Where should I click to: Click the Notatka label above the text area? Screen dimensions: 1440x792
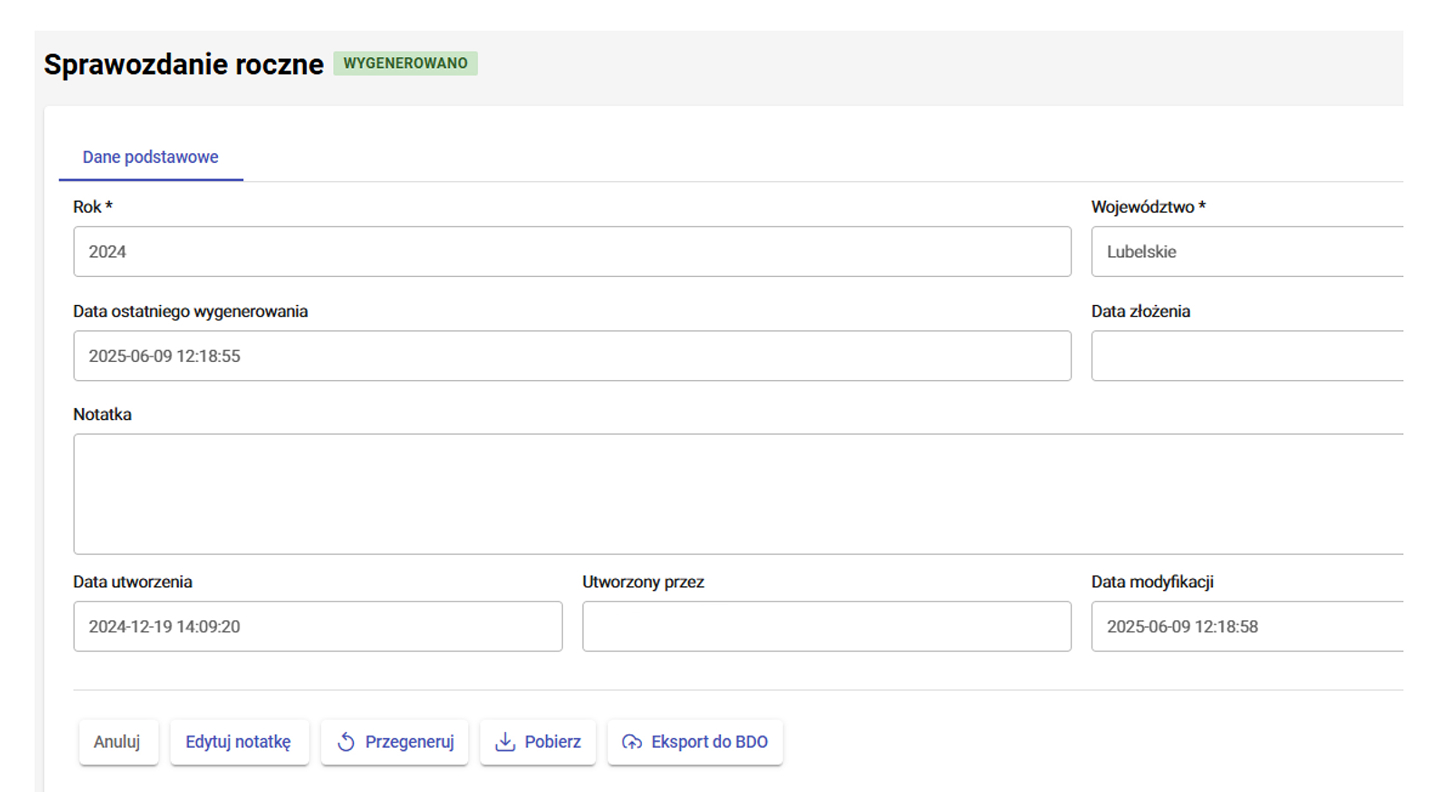(102, 414)
